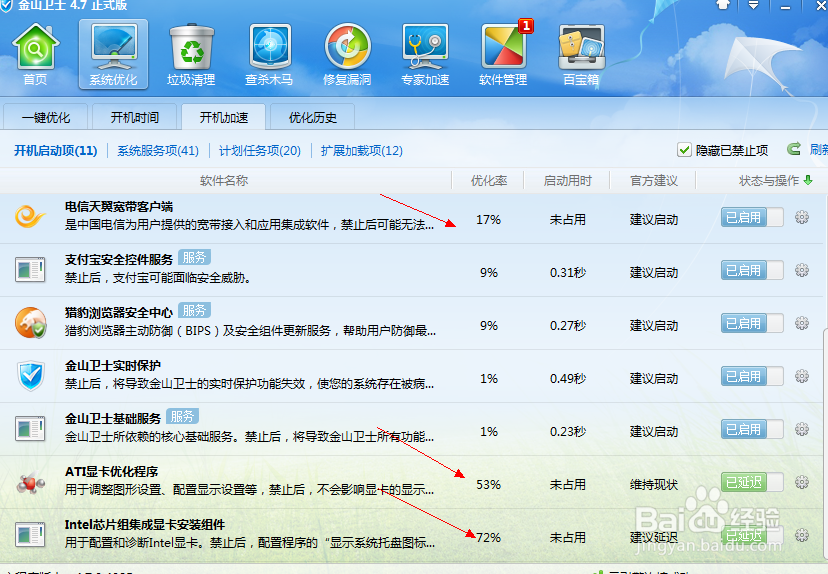
Task: Open settings gear for 电信天翼宽带客户端
Action: (802, 217)
